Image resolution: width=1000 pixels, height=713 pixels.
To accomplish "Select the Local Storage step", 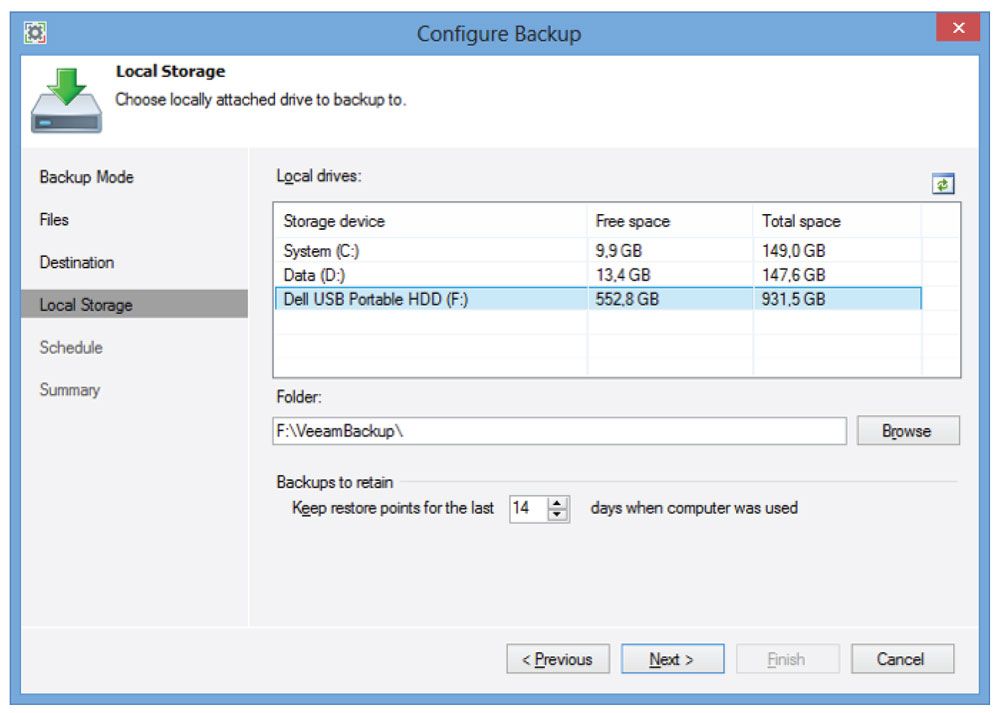I will [x=86, y=305].
